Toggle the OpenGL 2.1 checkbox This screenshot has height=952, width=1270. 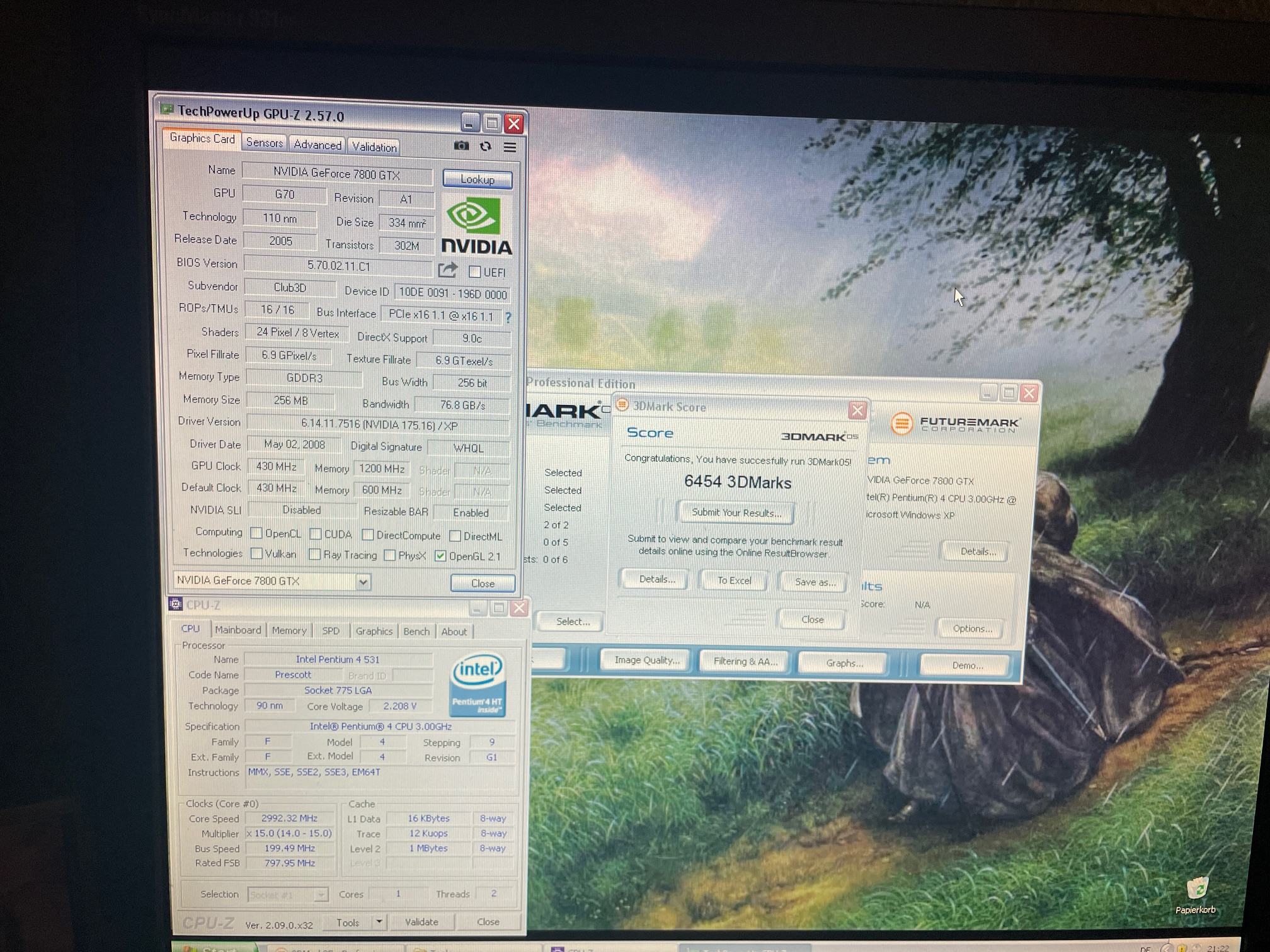point(440,555)
